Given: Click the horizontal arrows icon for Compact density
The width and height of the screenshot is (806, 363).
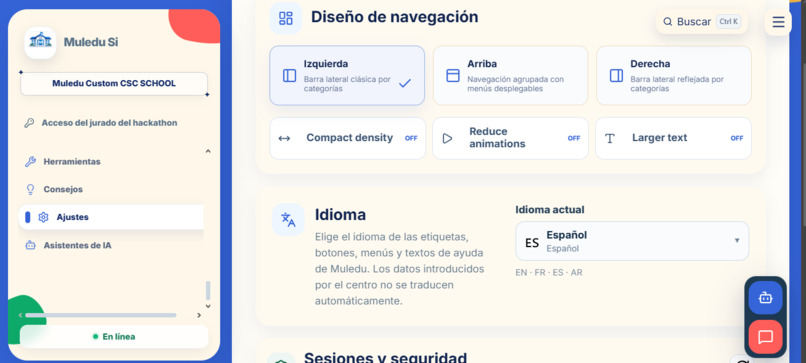Looking at the screenshot, I should 284,138.
